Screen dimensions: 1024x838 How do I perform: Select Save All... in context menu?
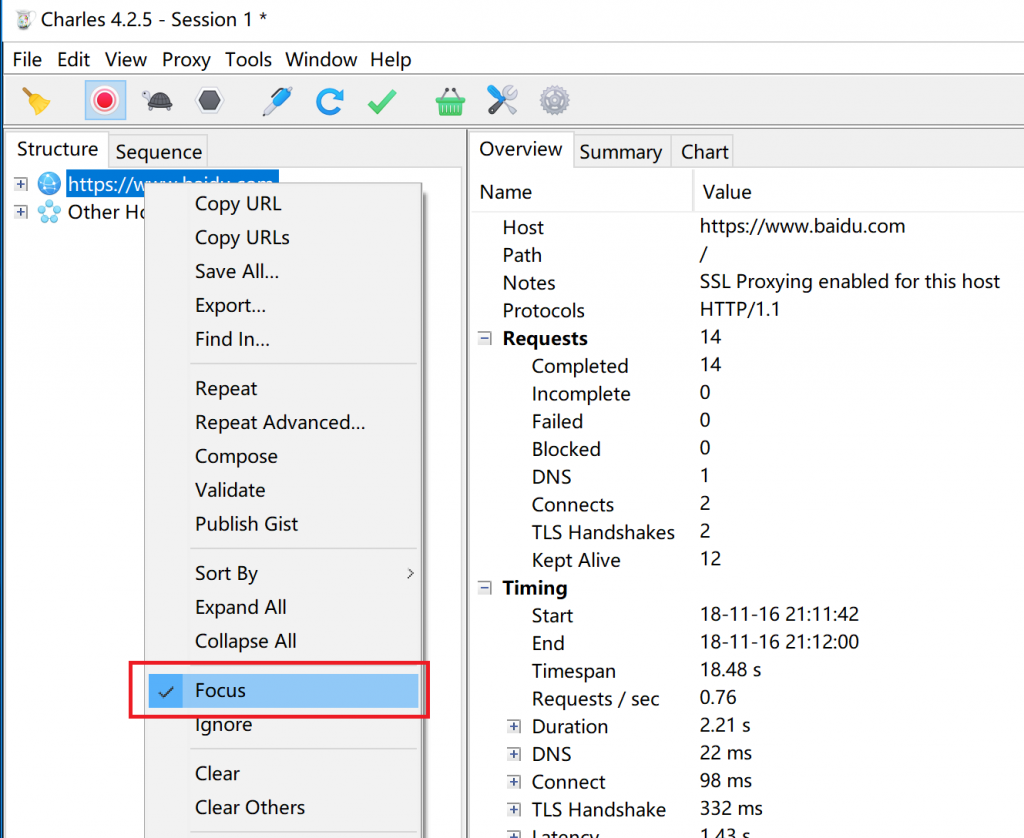[283, 272]
